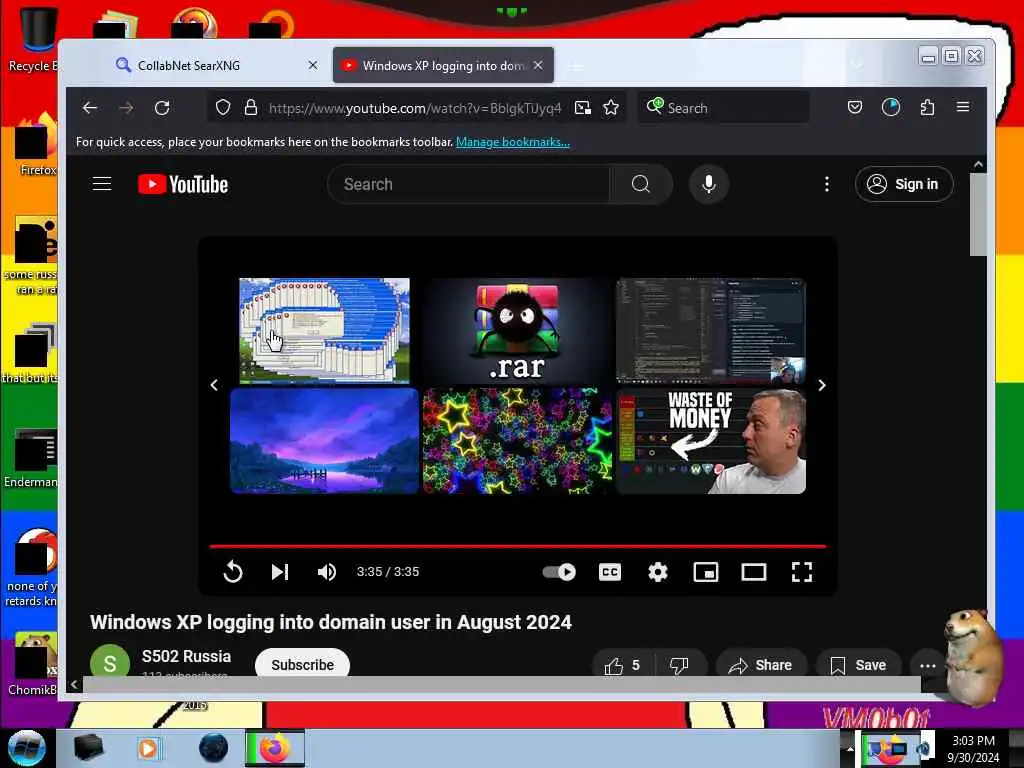Image resolution: width=1024 pixels, height=768 pixels.
Task: Open the media player taskbar icon
Action: click(x=148, y=748)
